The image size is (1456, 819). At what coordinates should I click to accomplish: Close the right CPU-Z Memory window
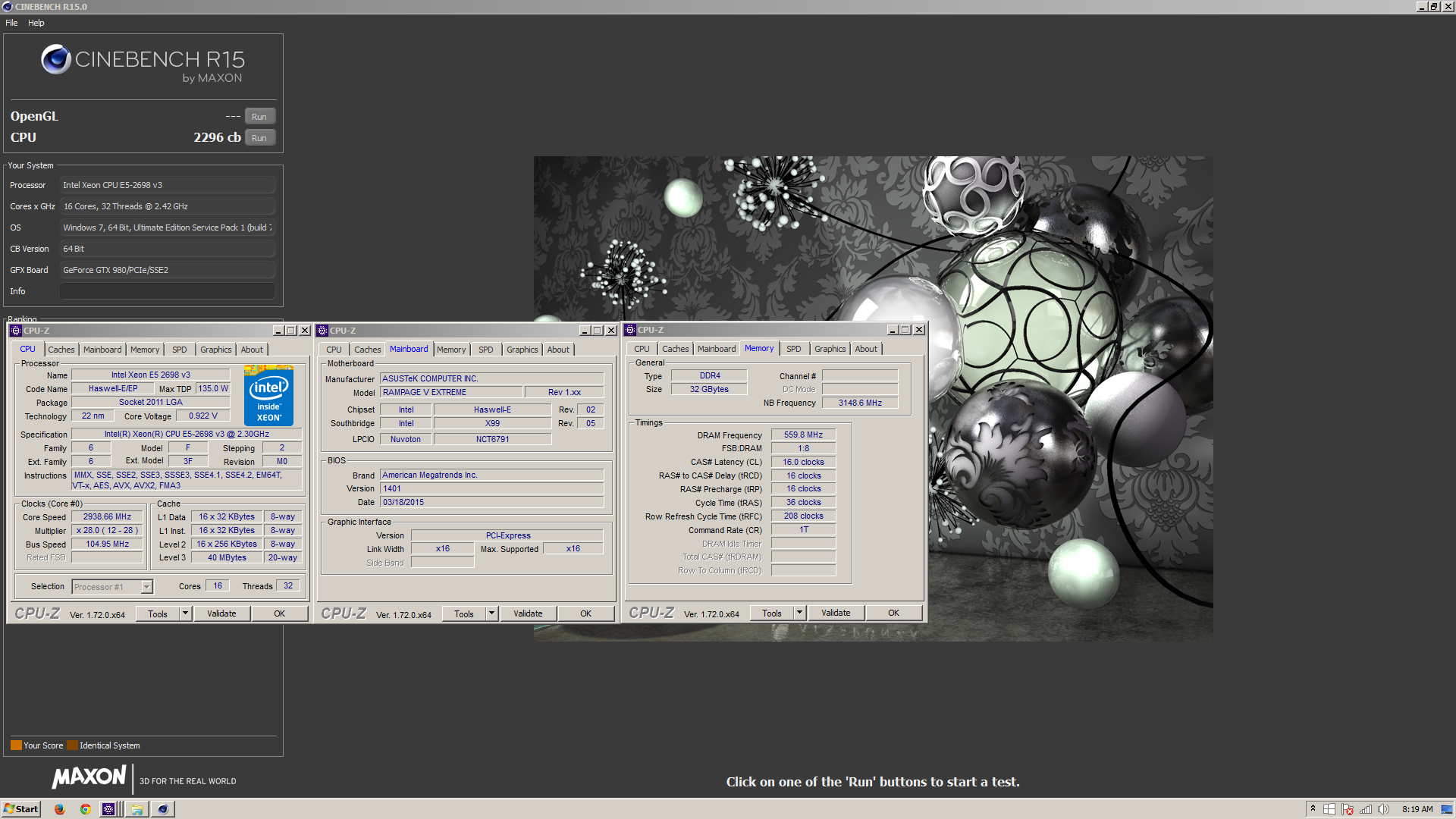click(x=919, y=330)
